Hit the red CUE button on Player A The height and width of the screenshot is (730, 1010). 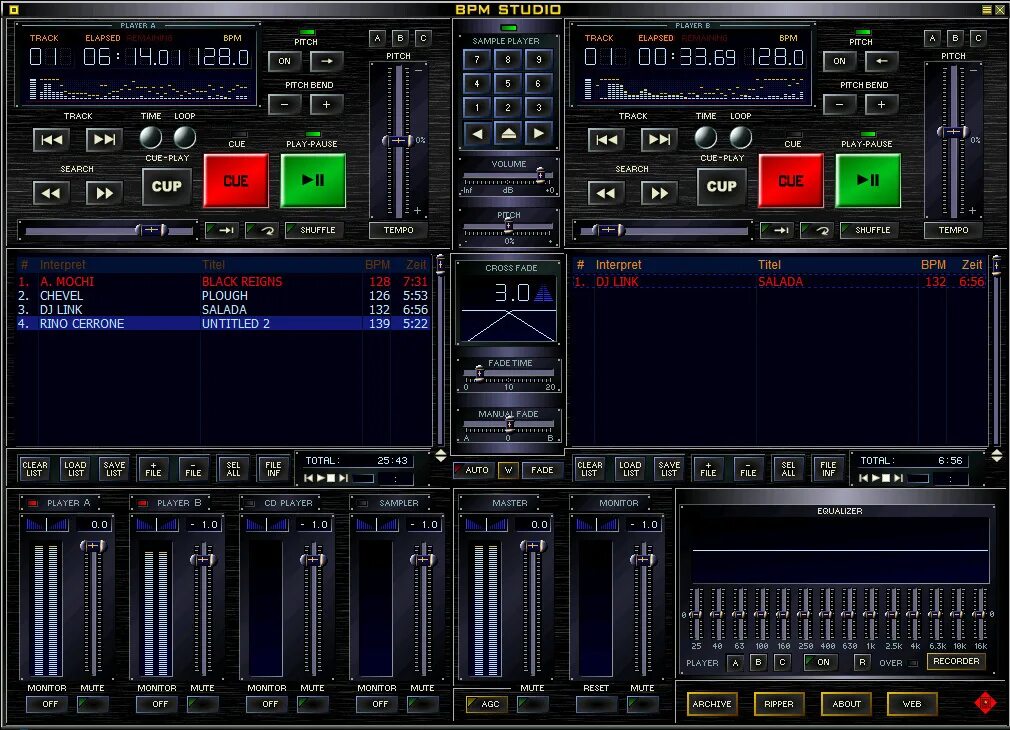pos(236,180)
